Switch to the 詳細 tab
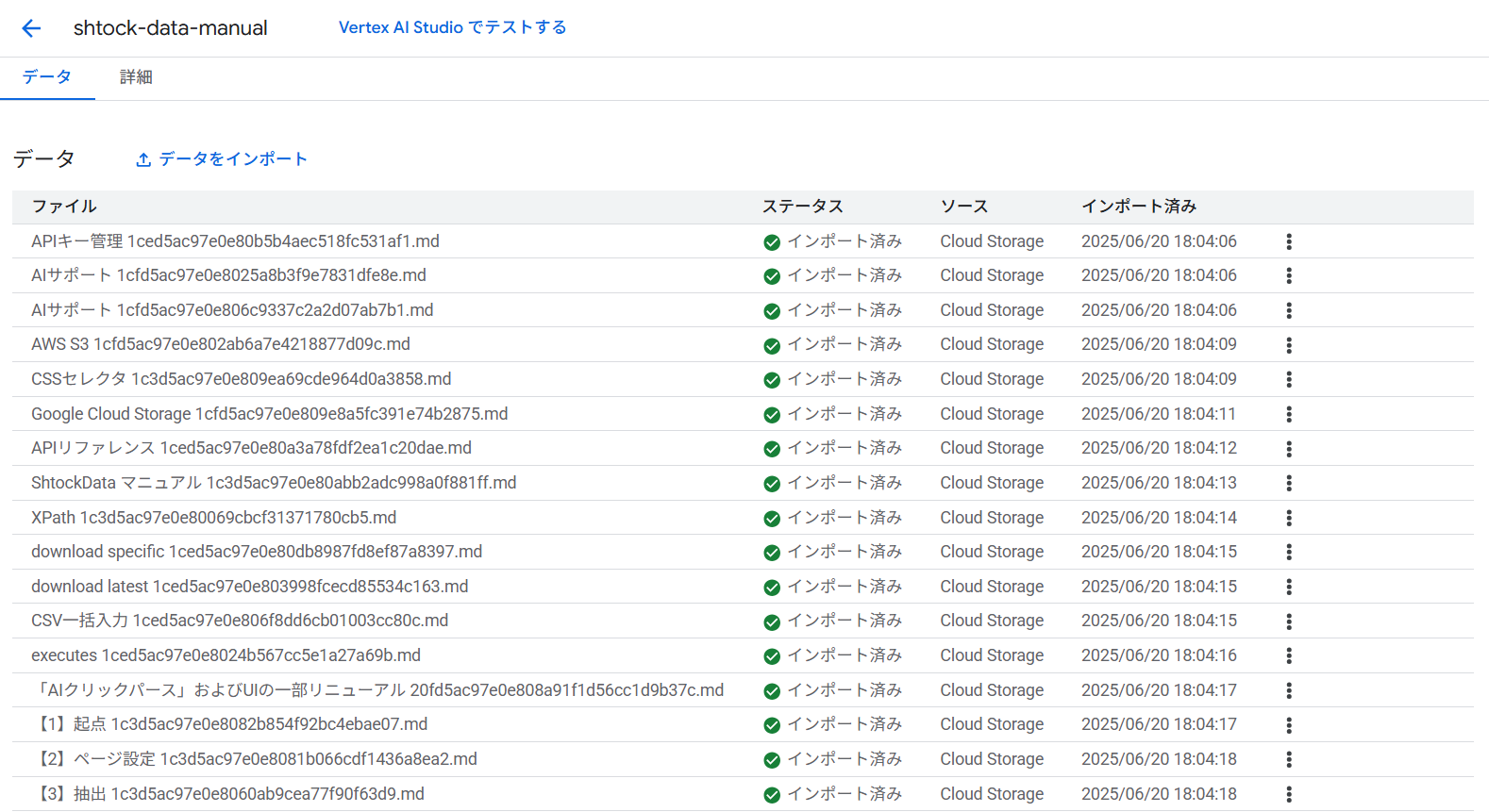Screen dimensions: 1489x812 click(136, 77)
